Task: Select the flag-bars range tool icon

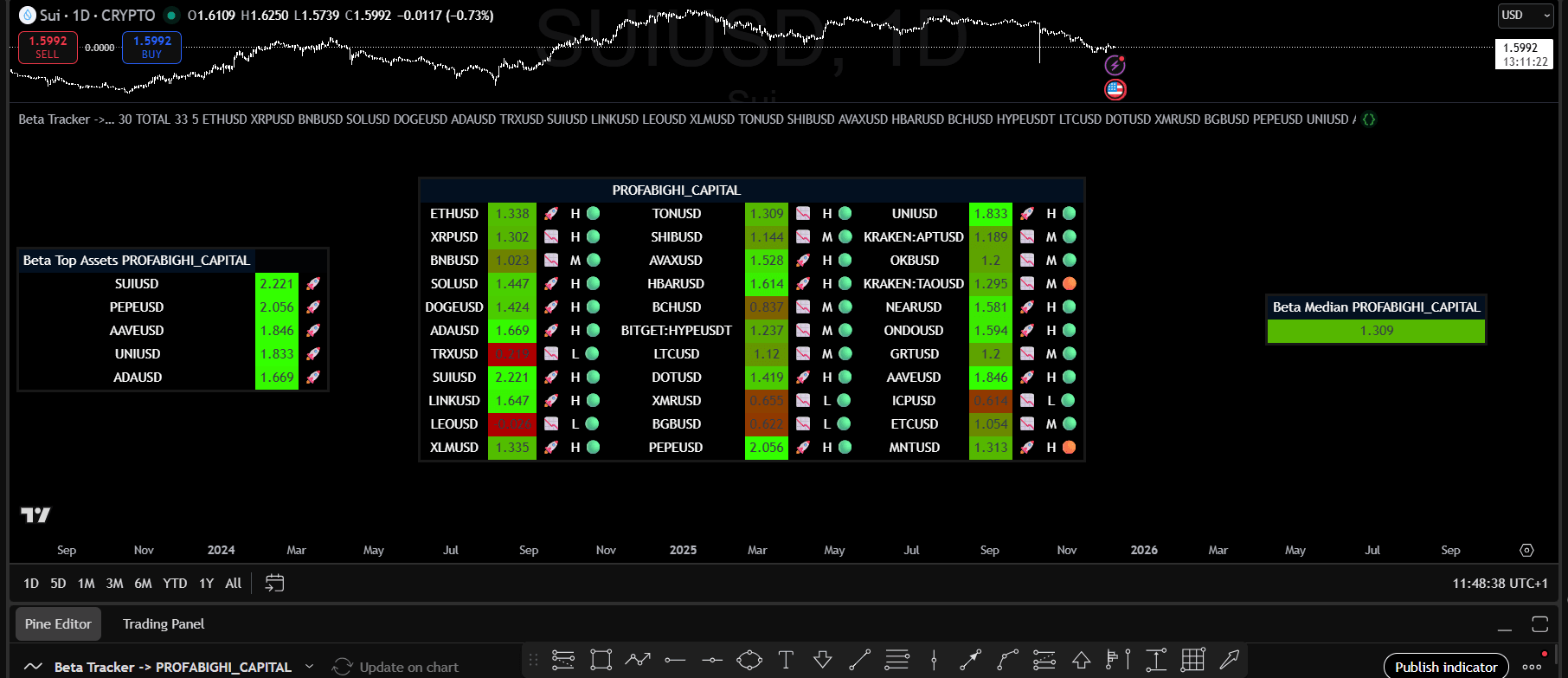Action: pyautogui.click(x=1118, y=660)
